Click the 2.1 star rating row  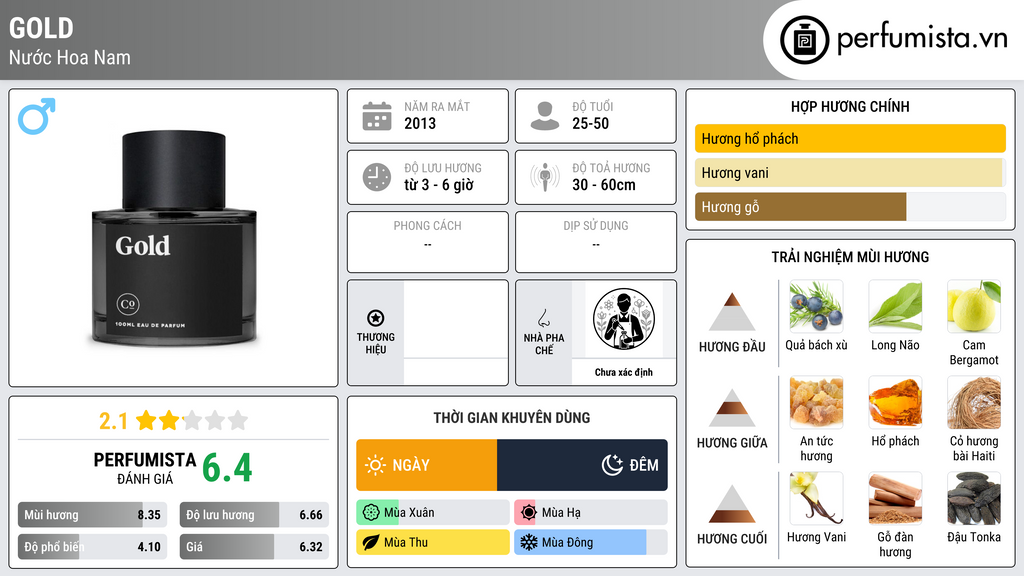[173, 421]
